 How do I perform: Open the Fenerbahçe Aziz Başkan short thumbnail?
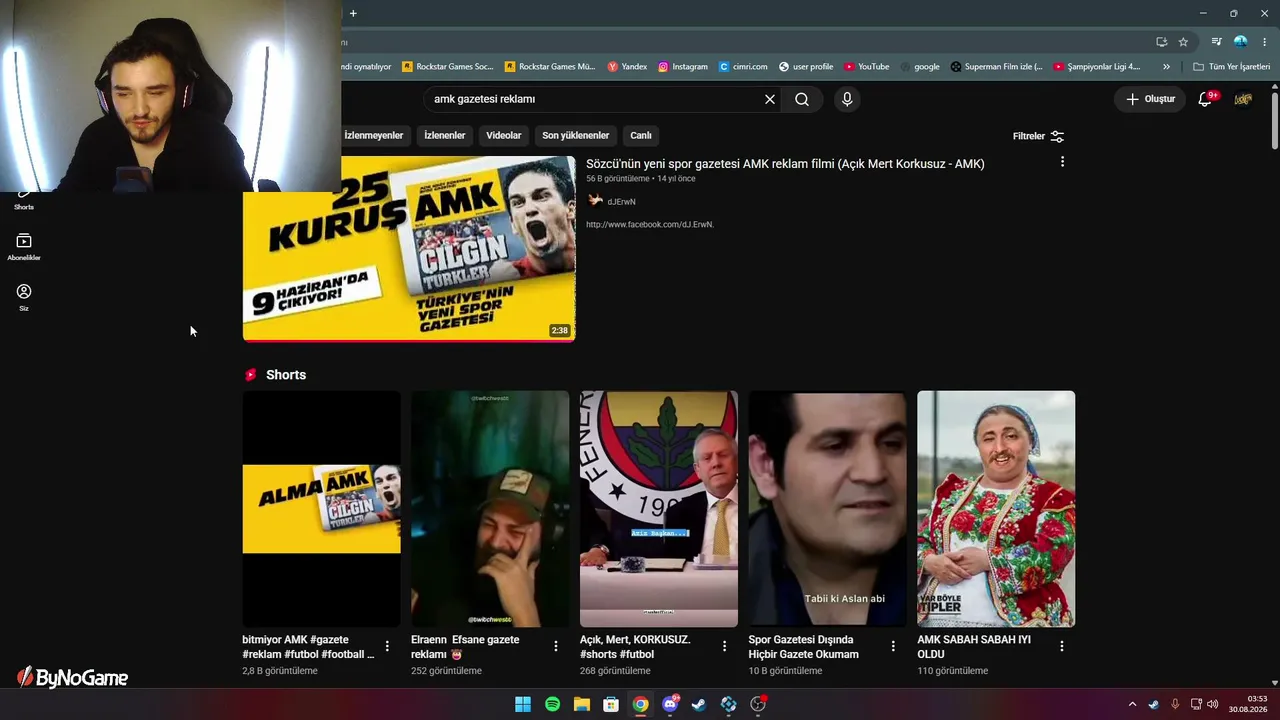pos(659,509)
